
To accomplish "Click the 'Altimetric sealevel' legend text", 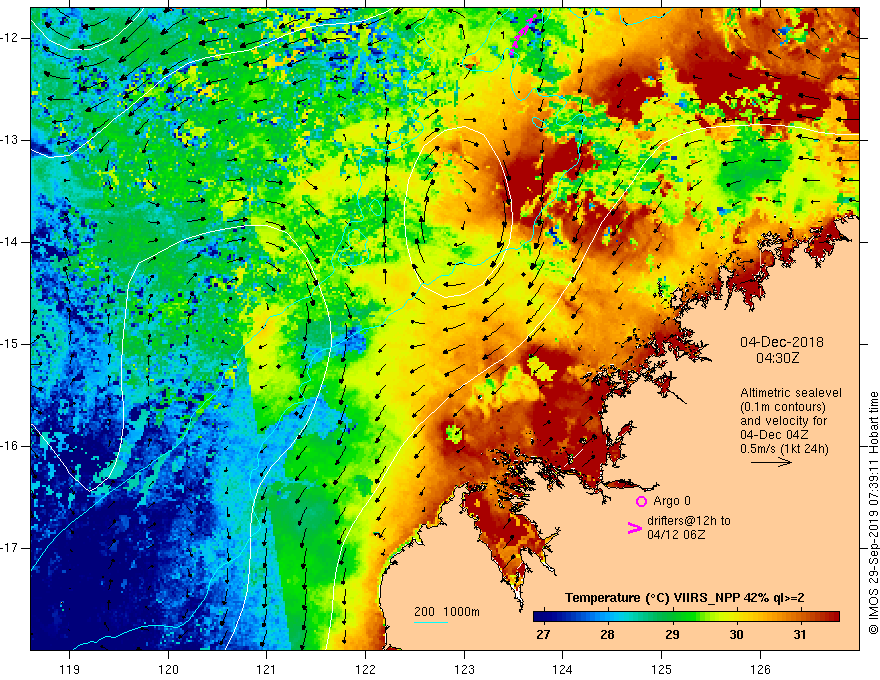I will coord(791,393).
